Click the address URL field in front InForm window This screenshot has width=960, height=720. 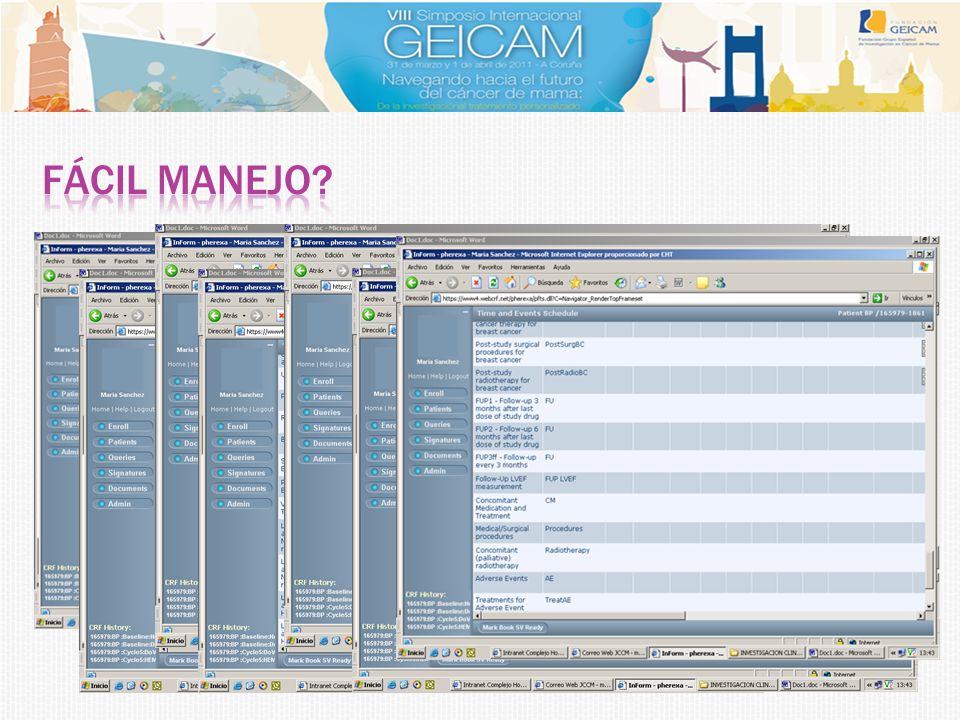645,298
